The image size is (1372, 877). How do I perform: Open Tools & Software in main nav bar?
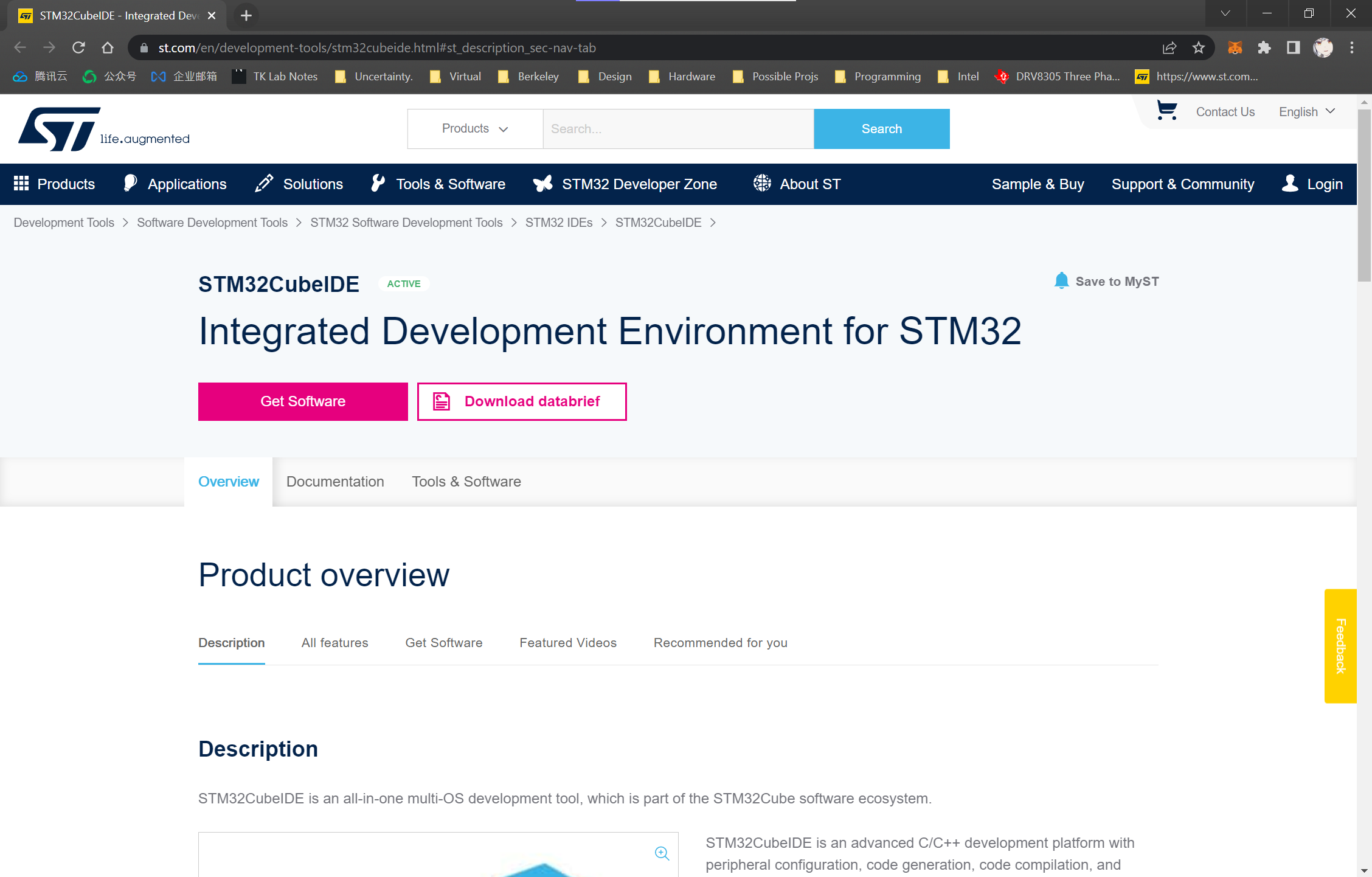pos(438,184)
